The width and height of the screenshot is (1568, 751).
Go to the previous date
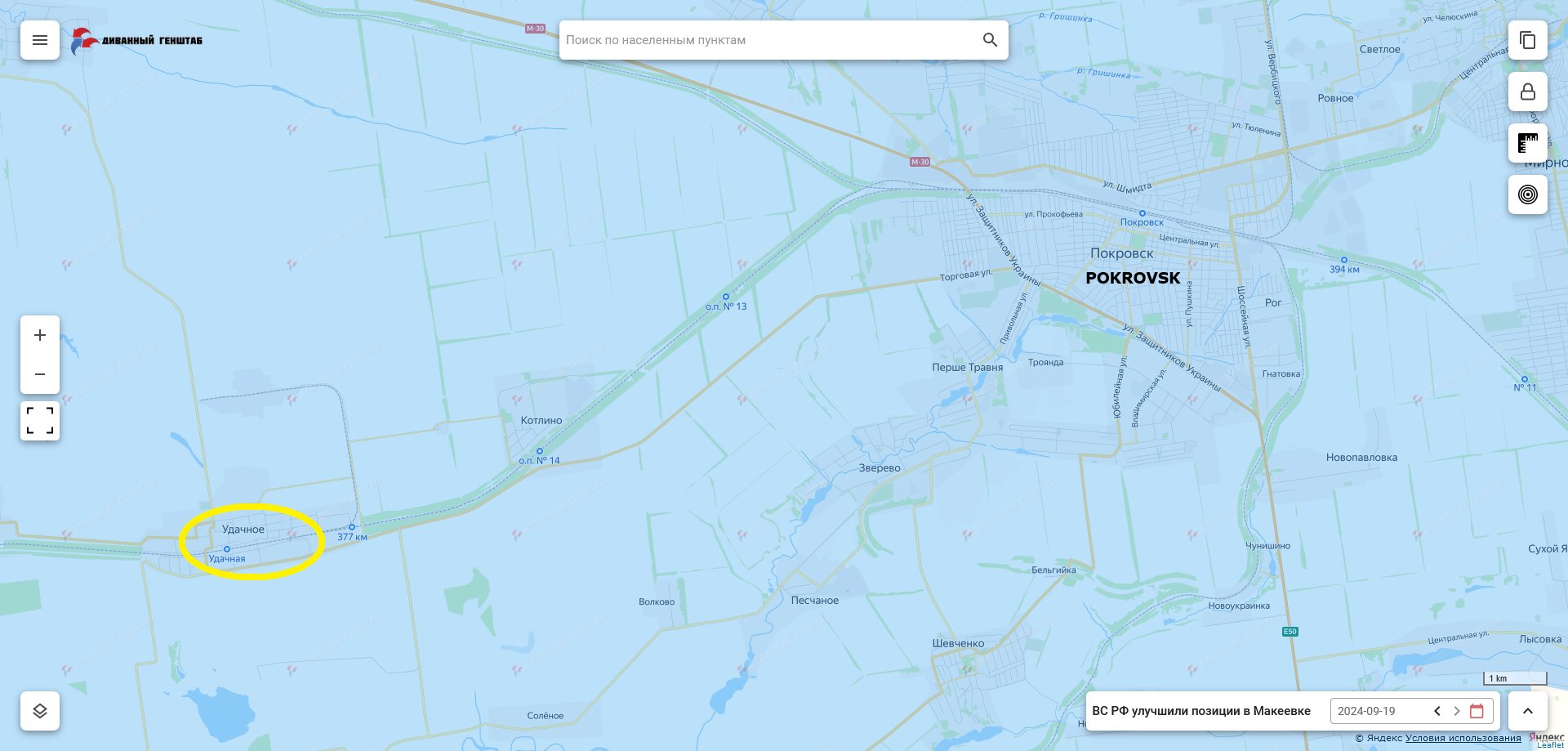click(1437, 711)
